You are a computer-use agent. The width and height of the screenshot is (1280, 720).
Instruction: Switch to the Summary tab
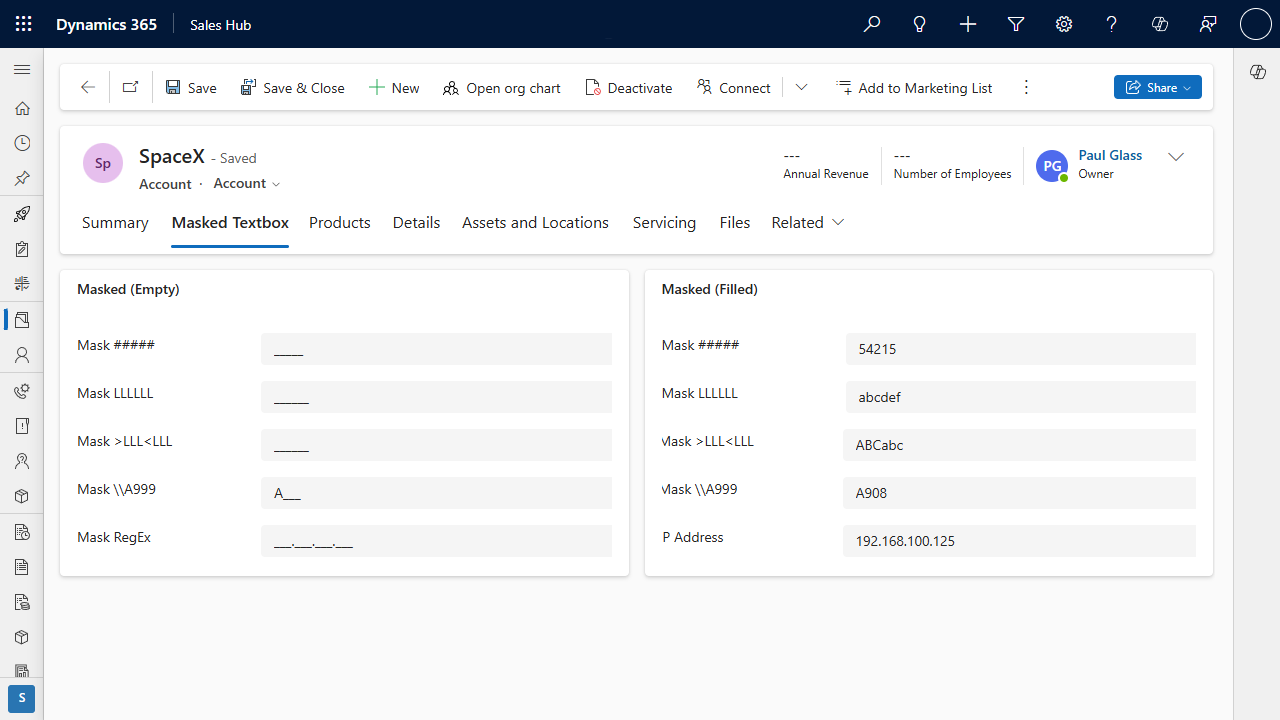(115, 223)
